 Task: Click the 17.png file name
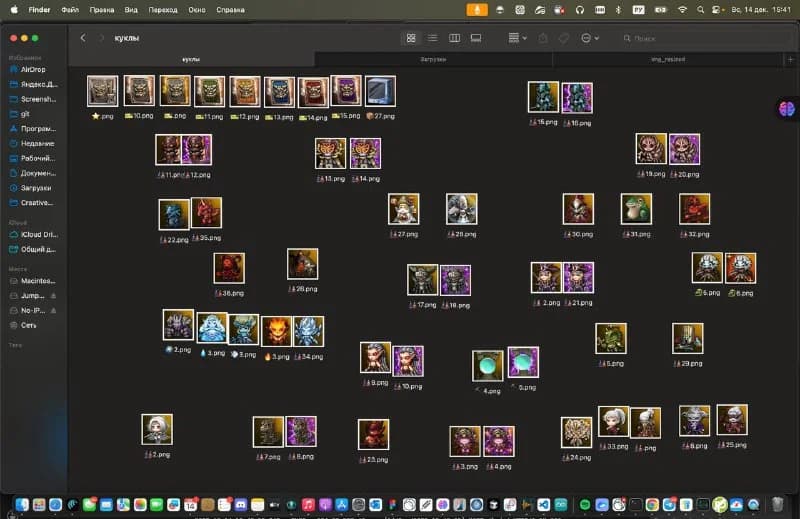423,305
